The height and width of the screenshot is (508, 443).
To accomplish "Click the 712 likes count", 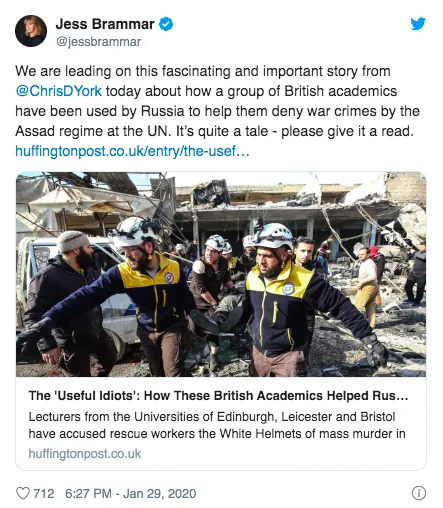I will click(x=44, y=493).
